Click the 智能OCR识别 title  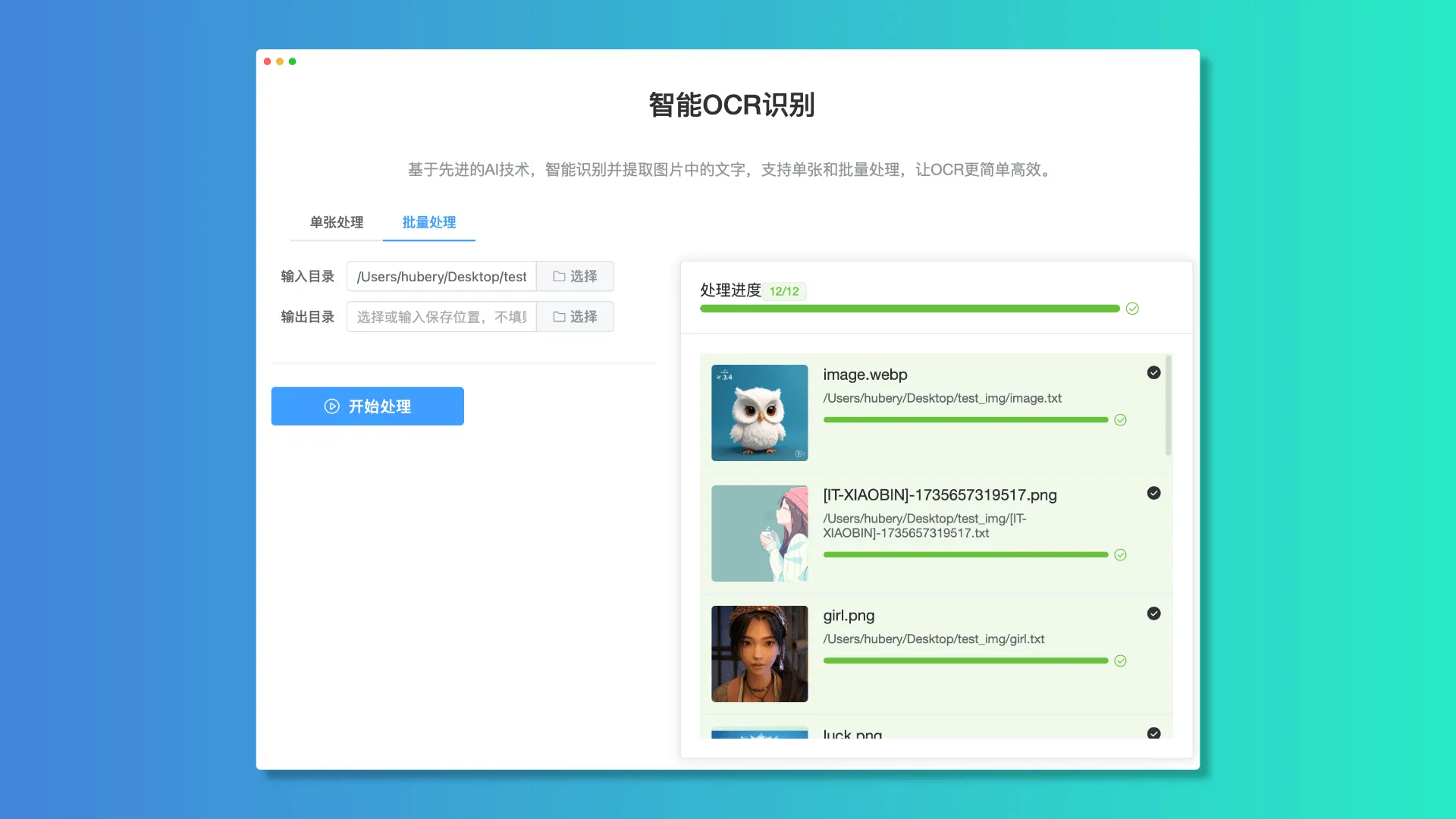point(731,105)
